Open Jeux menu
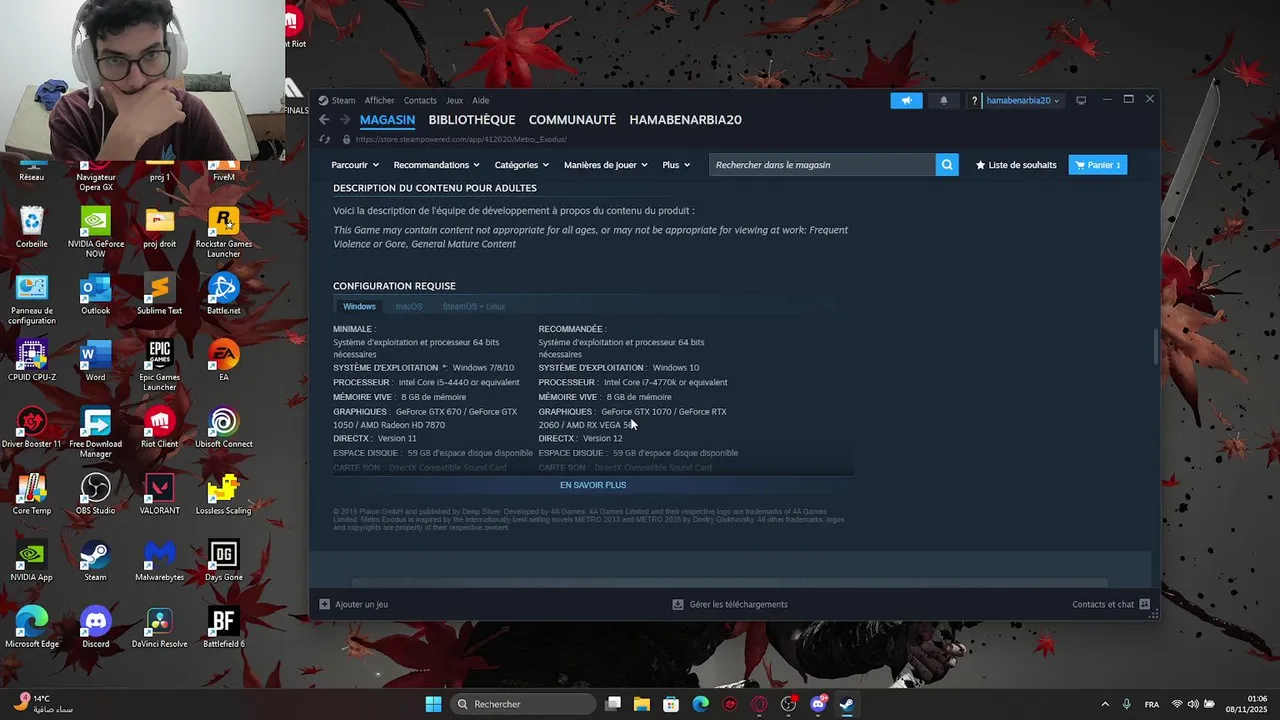1280x720 pixels. [454, 100]
